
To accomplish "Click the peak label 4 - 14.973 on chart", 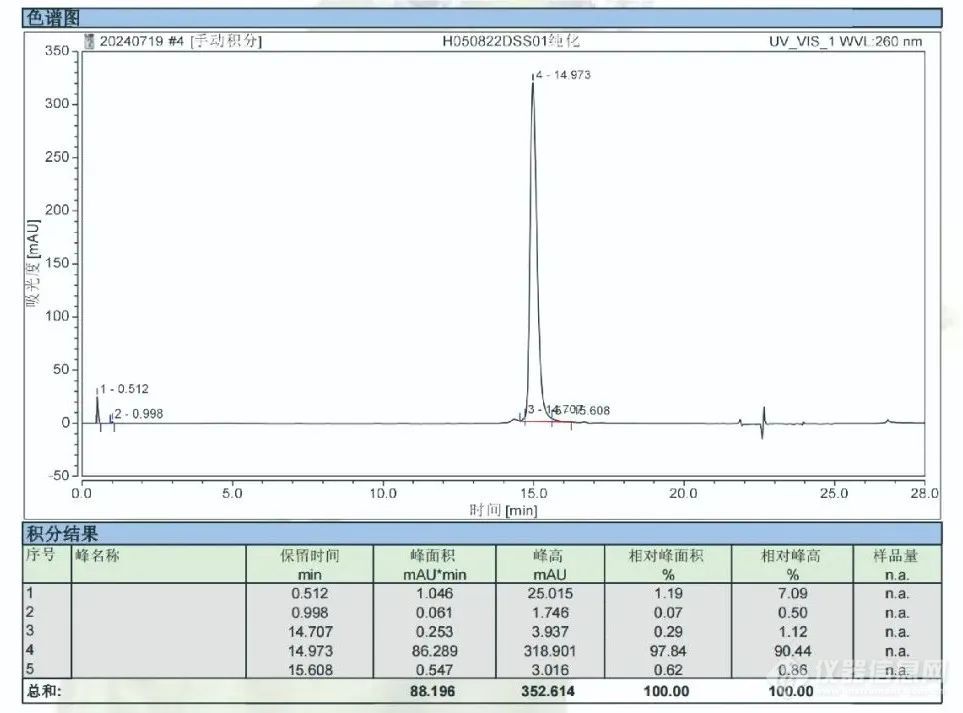I will coord(566,75).
